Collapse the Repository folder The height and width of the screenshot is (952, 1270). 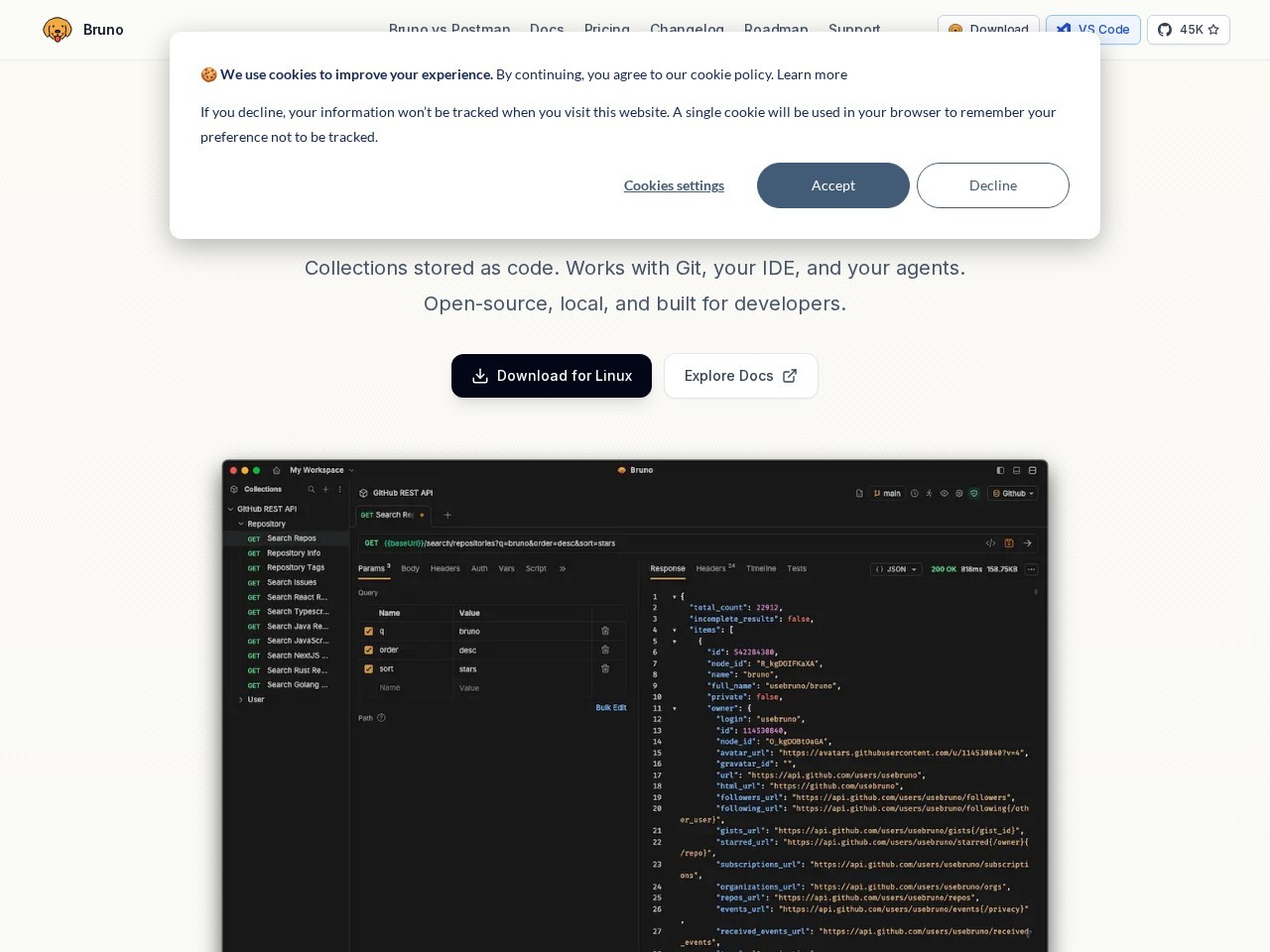[x=240, y=524]
